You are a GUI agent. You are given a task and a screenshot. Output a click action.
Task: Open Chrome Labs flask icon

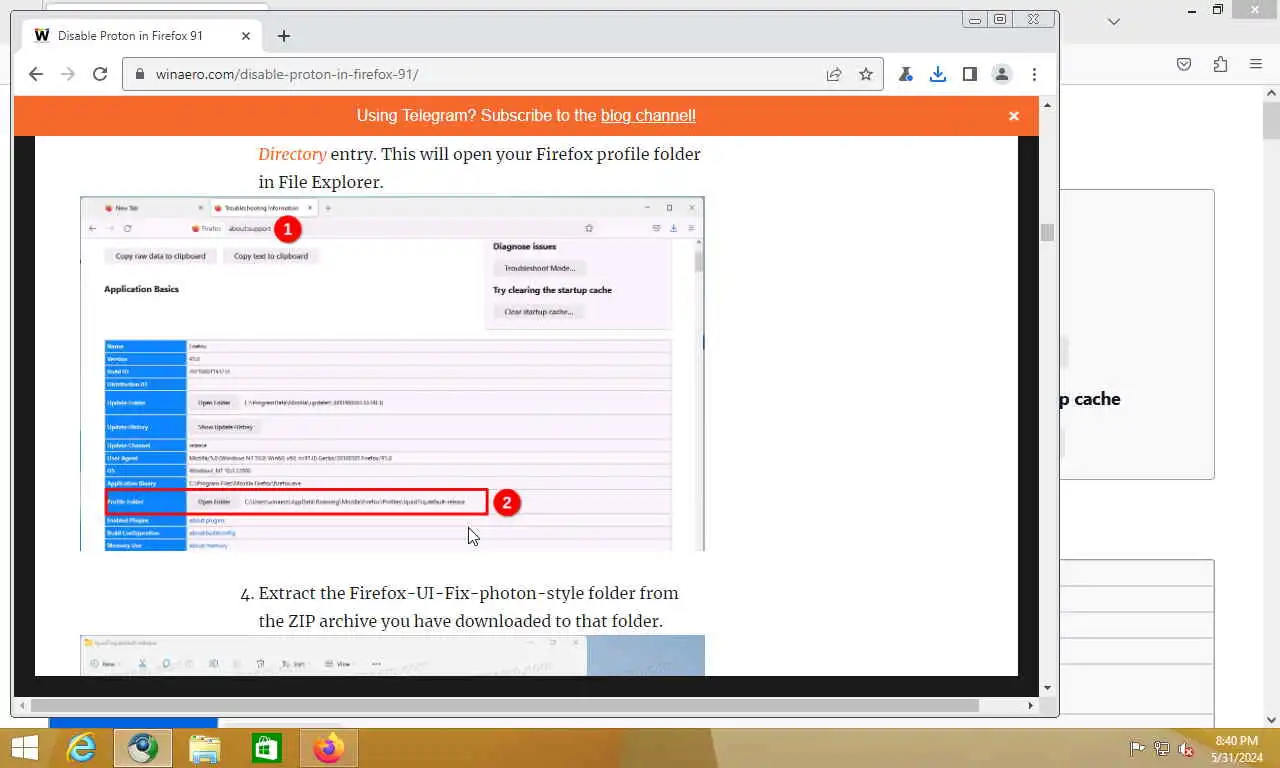(906, 74)
